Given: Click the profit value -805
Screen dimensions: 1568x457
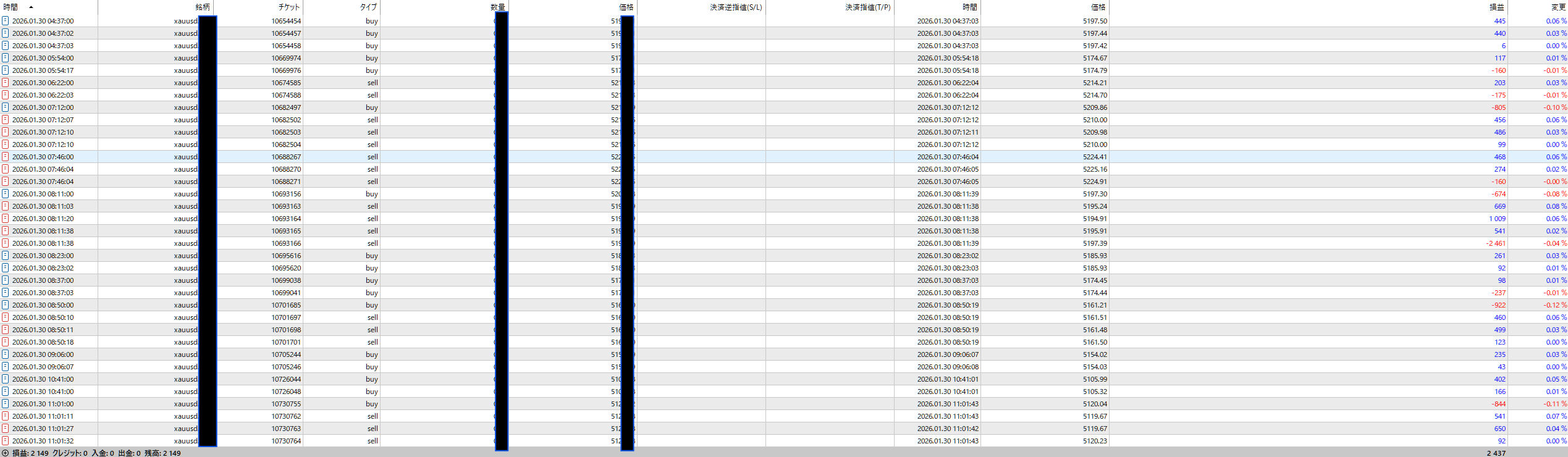Looking at the screenshot, I should click(x=1498, y=107).
